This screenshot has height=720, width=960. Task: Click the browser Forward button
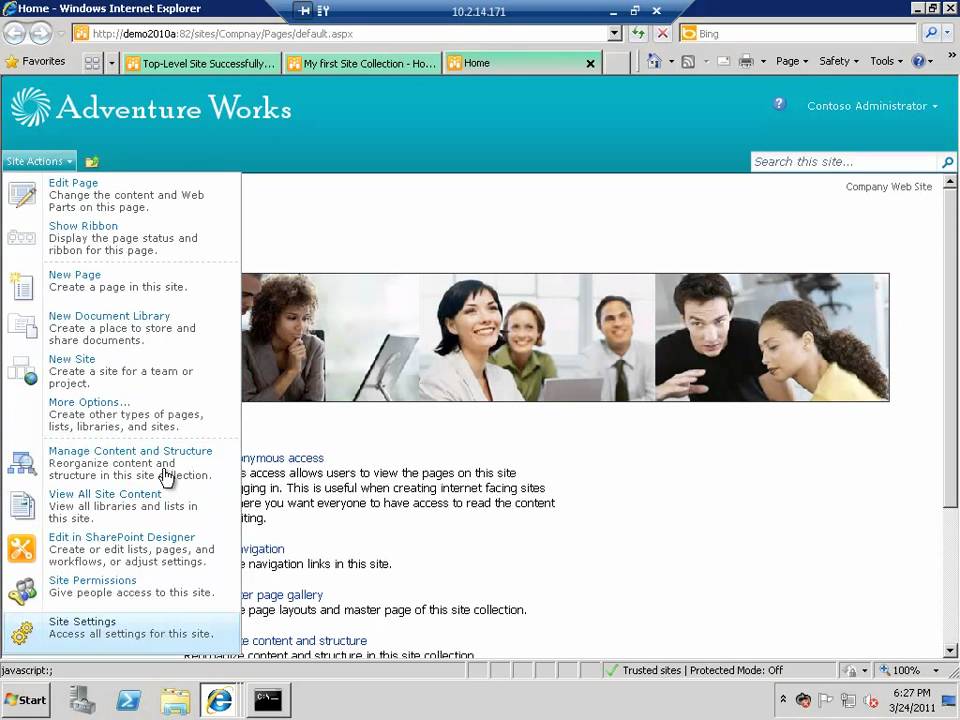click(40, 33)
